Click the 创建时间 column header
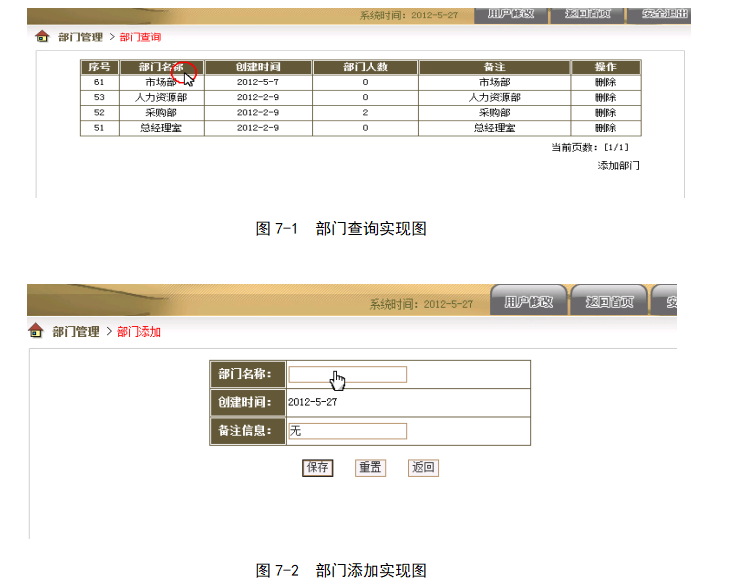The image size is (749, 587). coord(258,67)
